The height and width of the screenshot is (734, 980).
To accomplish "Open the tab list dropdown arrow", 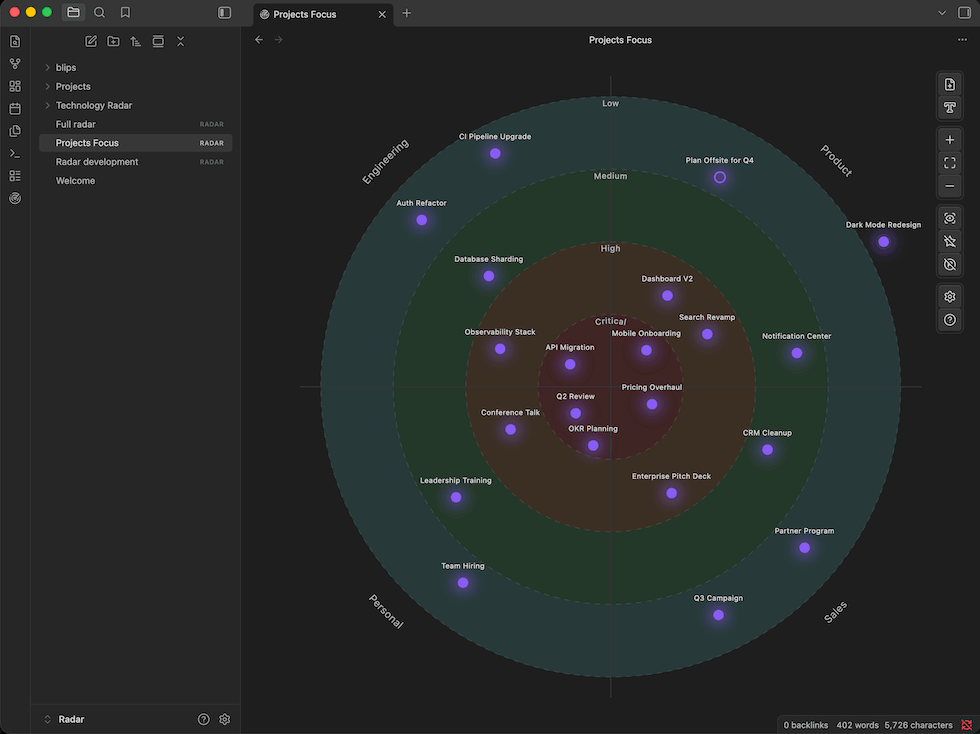I will 942,13.
